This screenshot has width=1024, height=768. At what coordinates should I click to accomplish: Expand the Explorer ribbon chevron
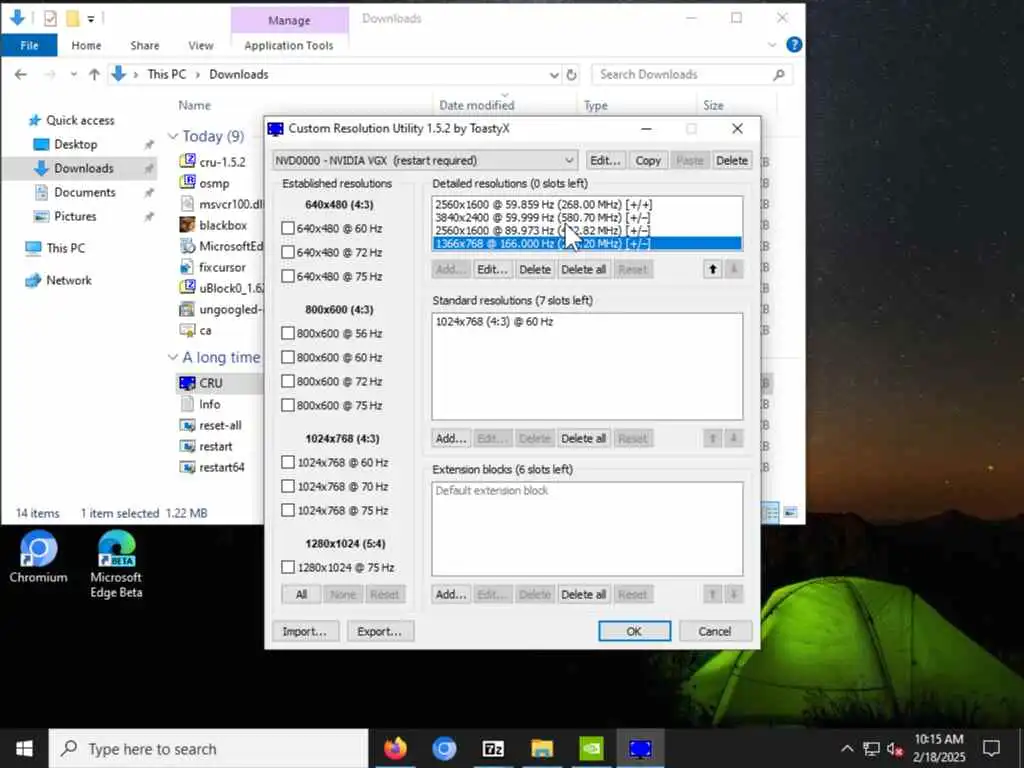tap(772, 45)
